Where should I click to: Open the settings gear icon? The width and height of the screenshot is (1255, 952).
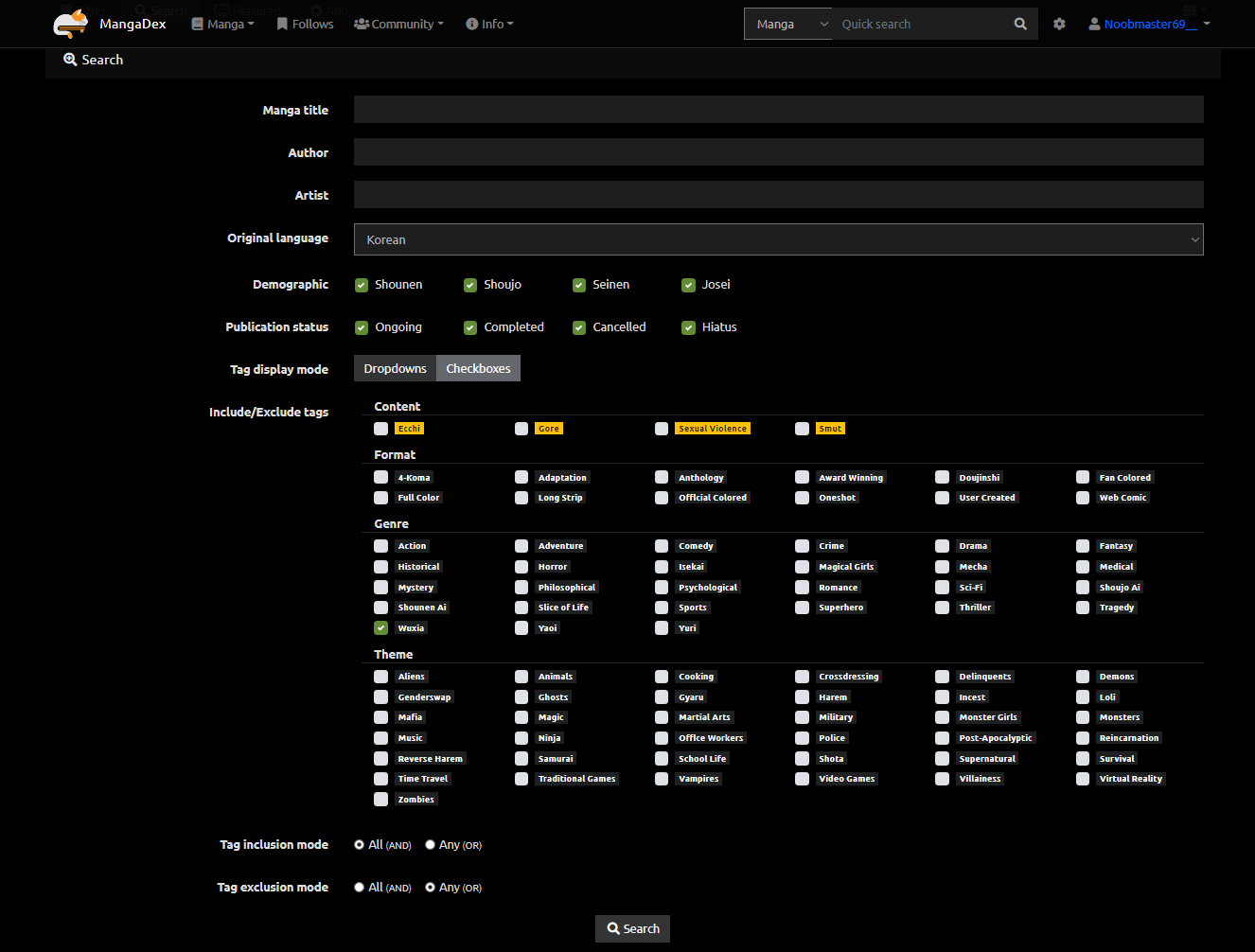point(1059,24)
